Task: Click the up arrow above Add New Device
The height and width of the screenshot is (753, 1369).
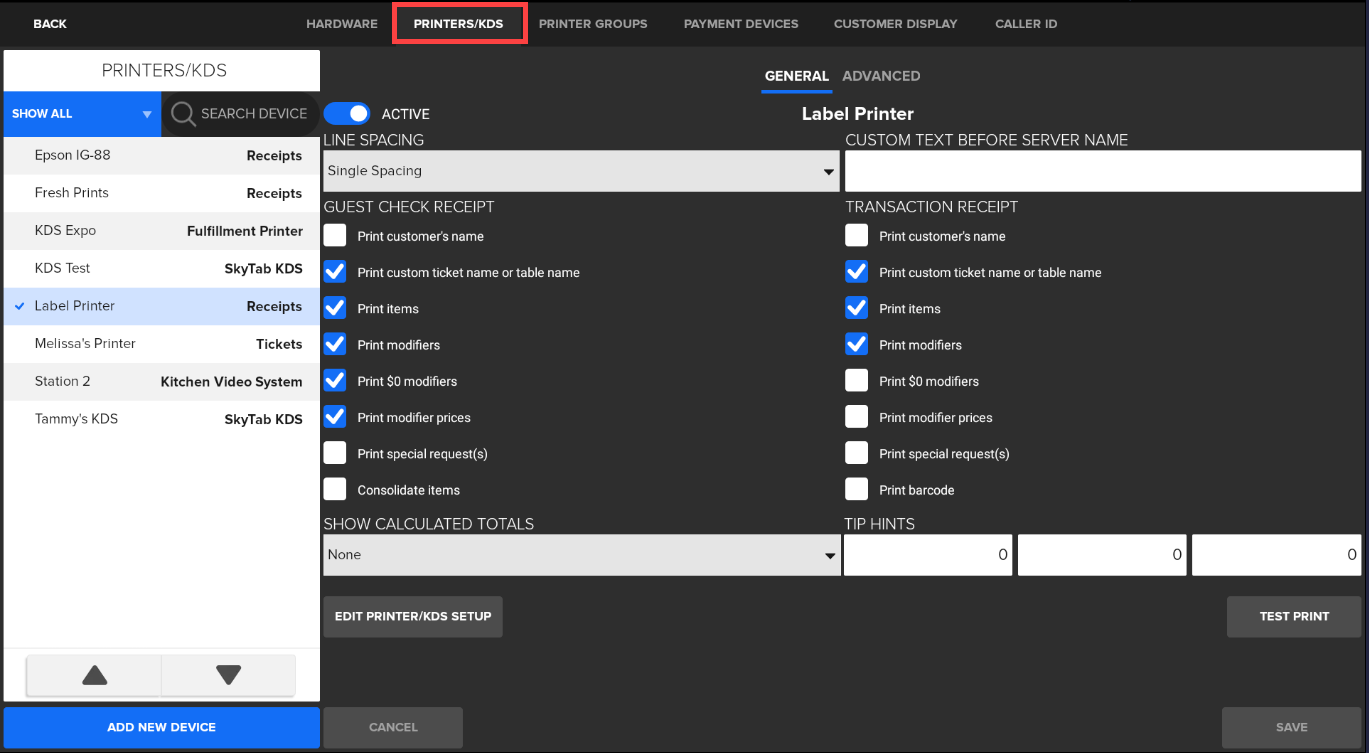Action: 93,676
